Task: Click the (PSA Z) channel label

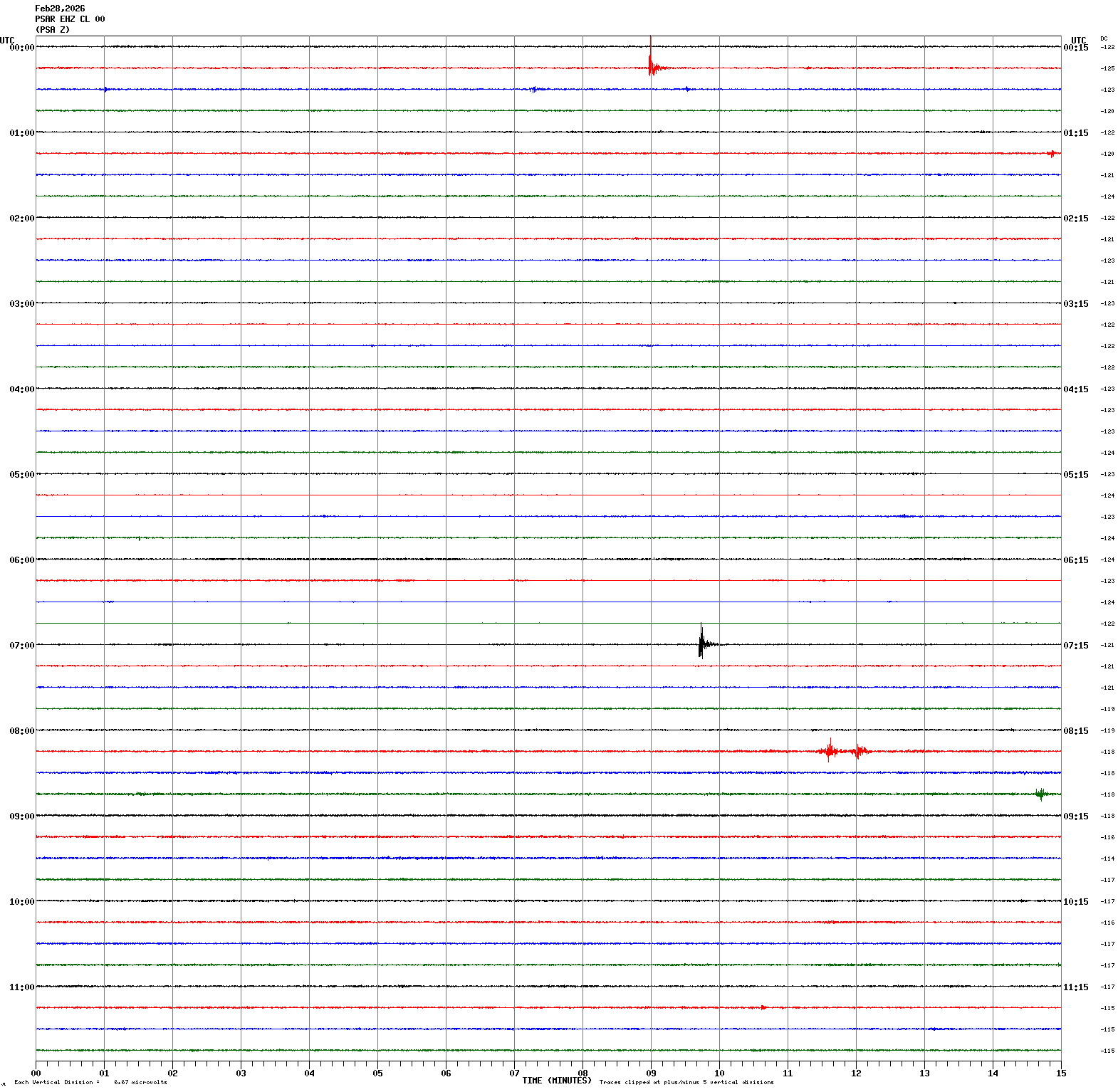Action: tap(53, 30)
